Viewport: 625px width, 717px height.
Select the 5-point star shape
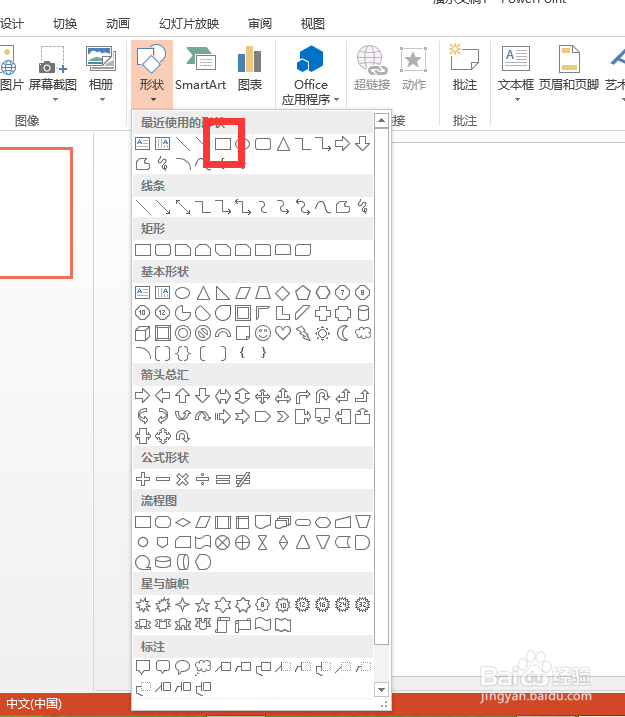pyautogui.click(x=203, y=605)
